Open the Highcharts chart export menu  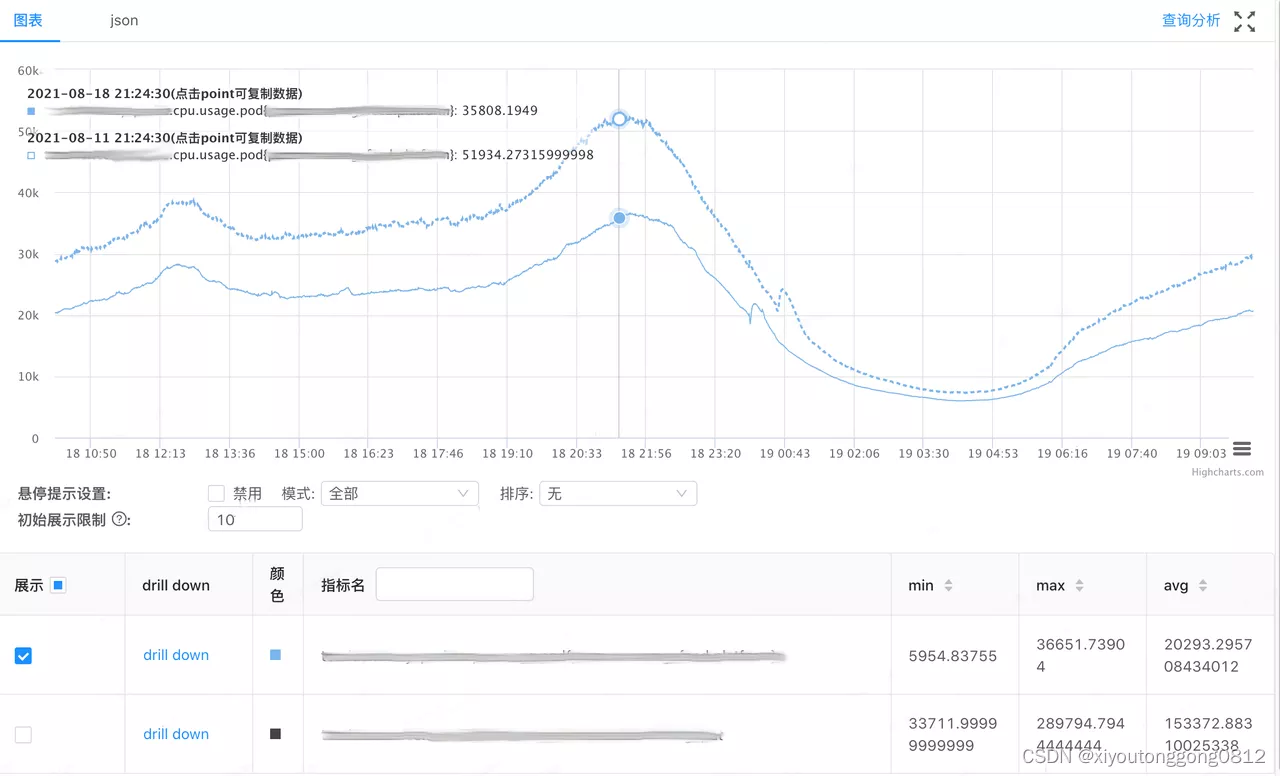point(1241,450)
